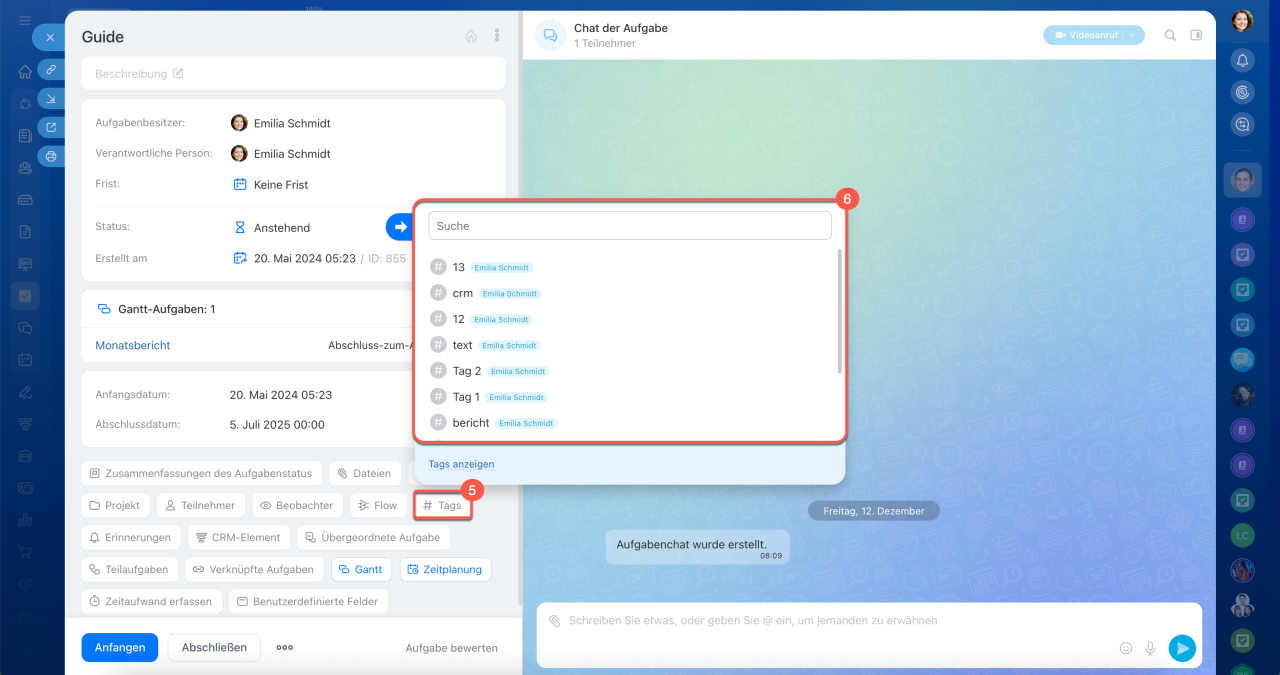Search the chat with magnifier icon
Screen dimensions: 1280x675
(1170, 35)
